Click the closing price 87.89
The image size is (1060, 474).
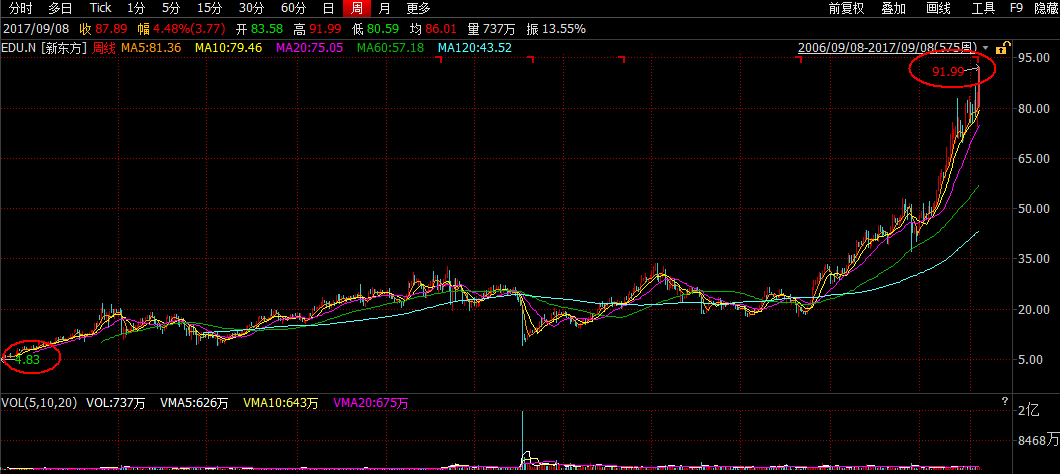[112, 29]
